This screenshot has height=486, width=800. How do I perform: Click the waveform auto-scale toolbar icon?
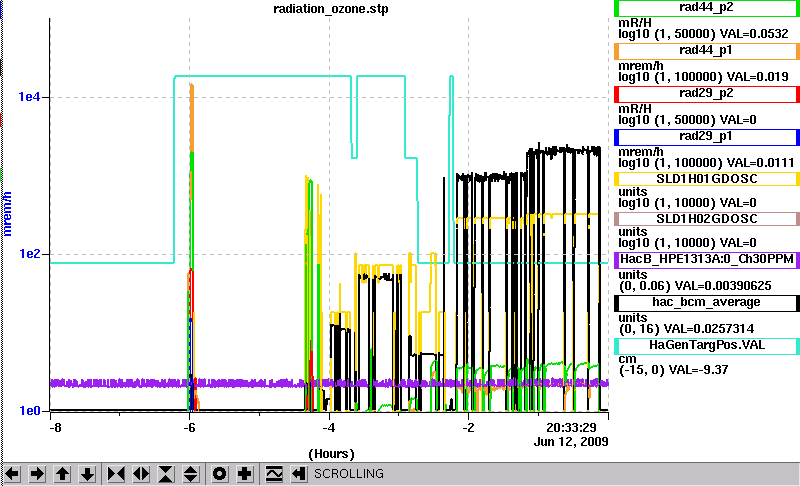click(x=274, y=474)
